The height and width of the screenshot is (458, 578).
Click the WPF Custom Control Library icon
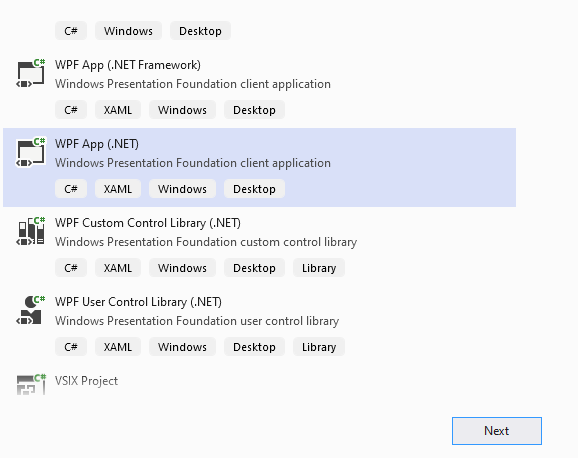click(x=31, y=231)
